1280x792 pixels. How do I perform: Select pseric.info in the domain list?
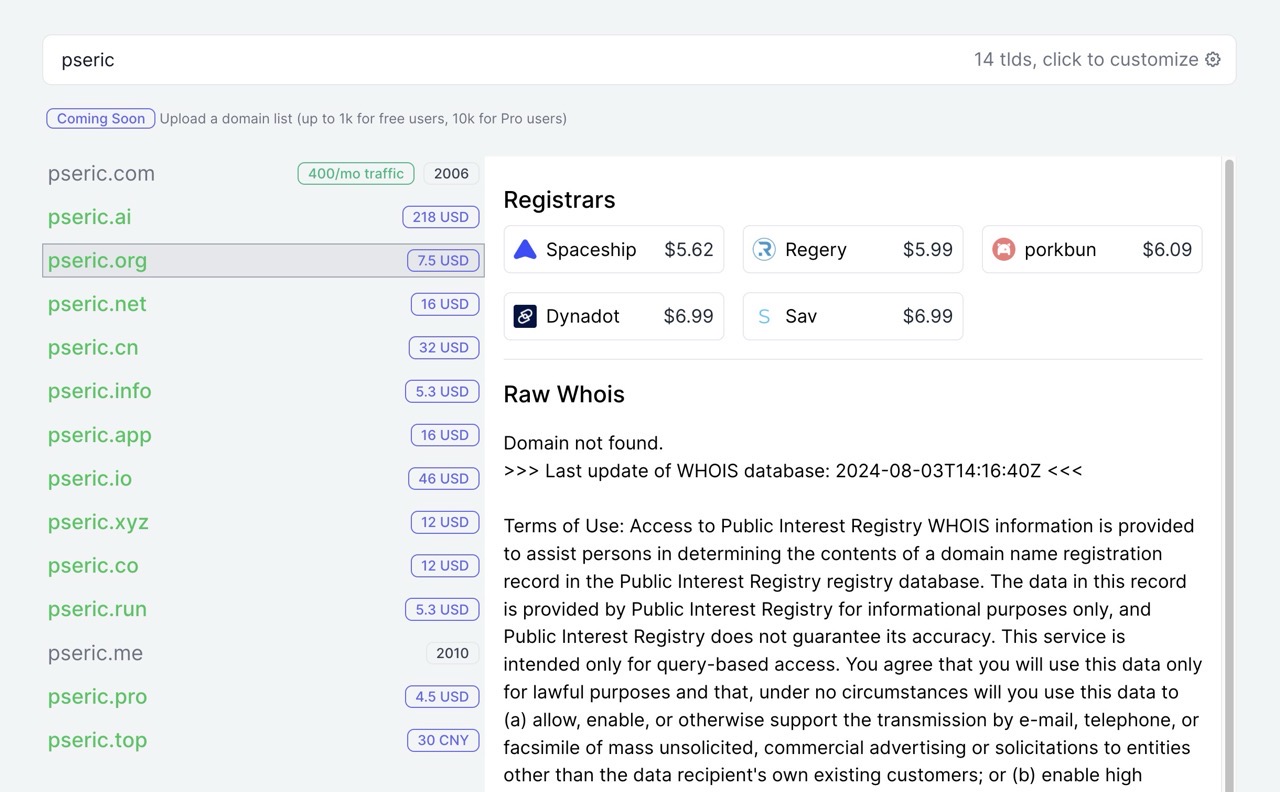pos(263,391)
